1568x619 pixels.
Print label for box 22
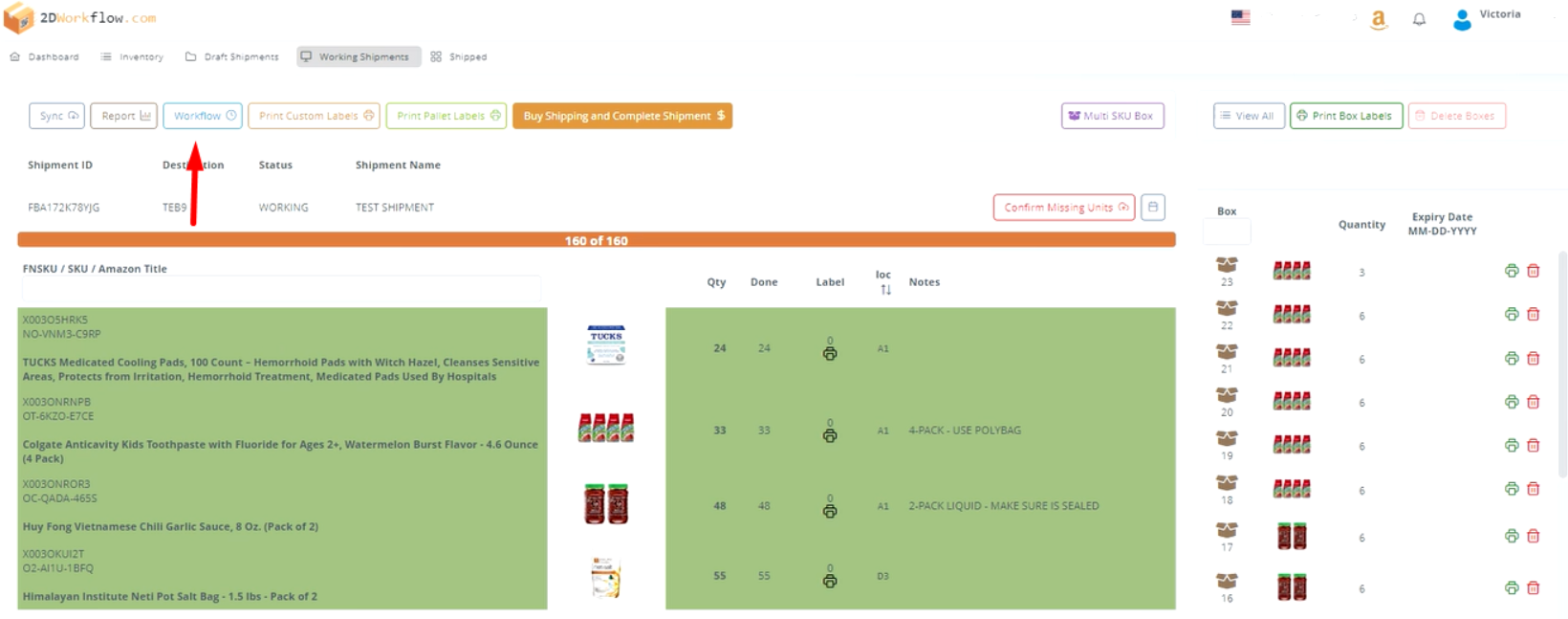point(1512,314)
